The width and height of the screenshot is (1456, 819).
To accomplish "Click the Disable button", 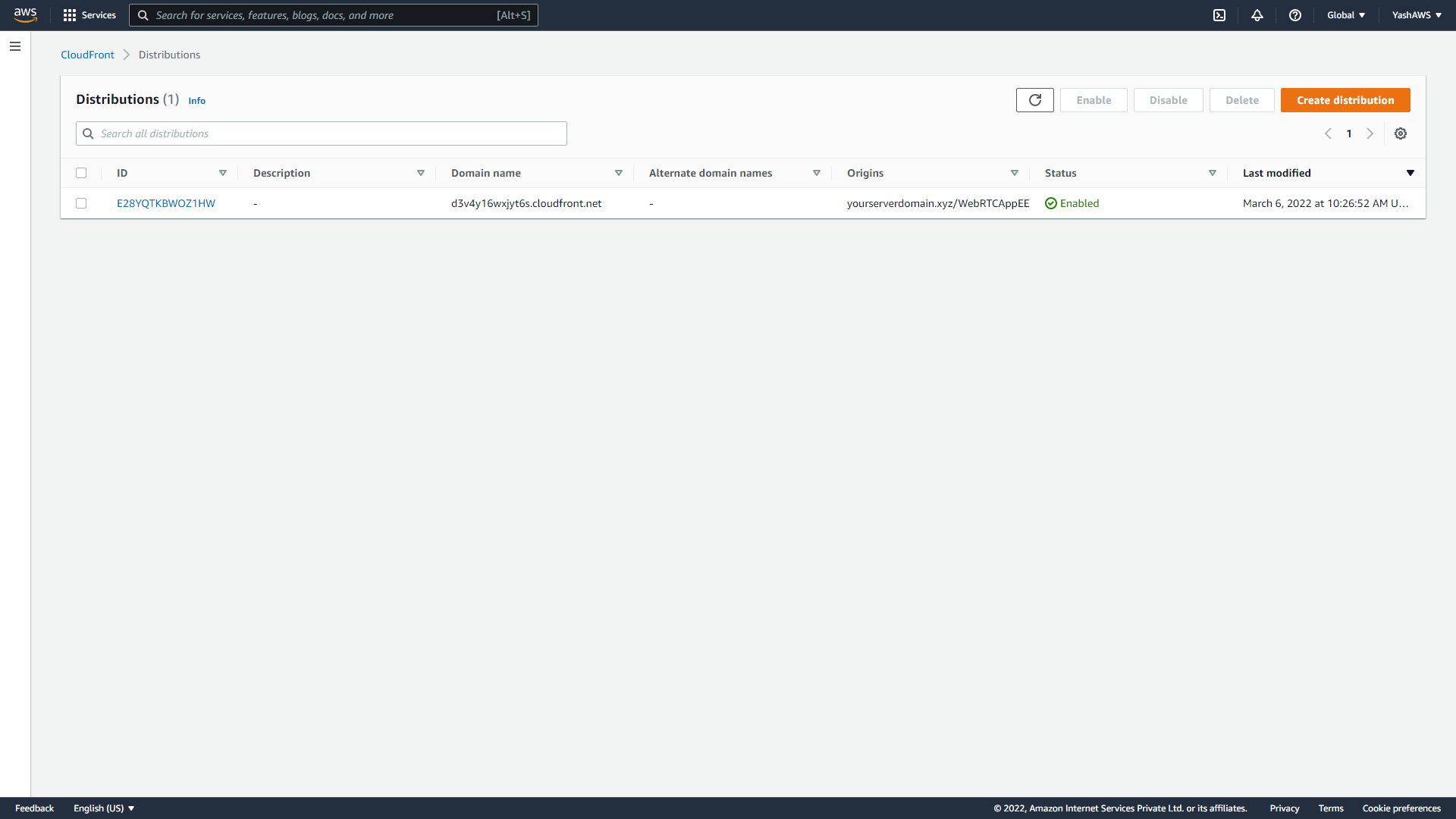I will tap(1168, 100).
